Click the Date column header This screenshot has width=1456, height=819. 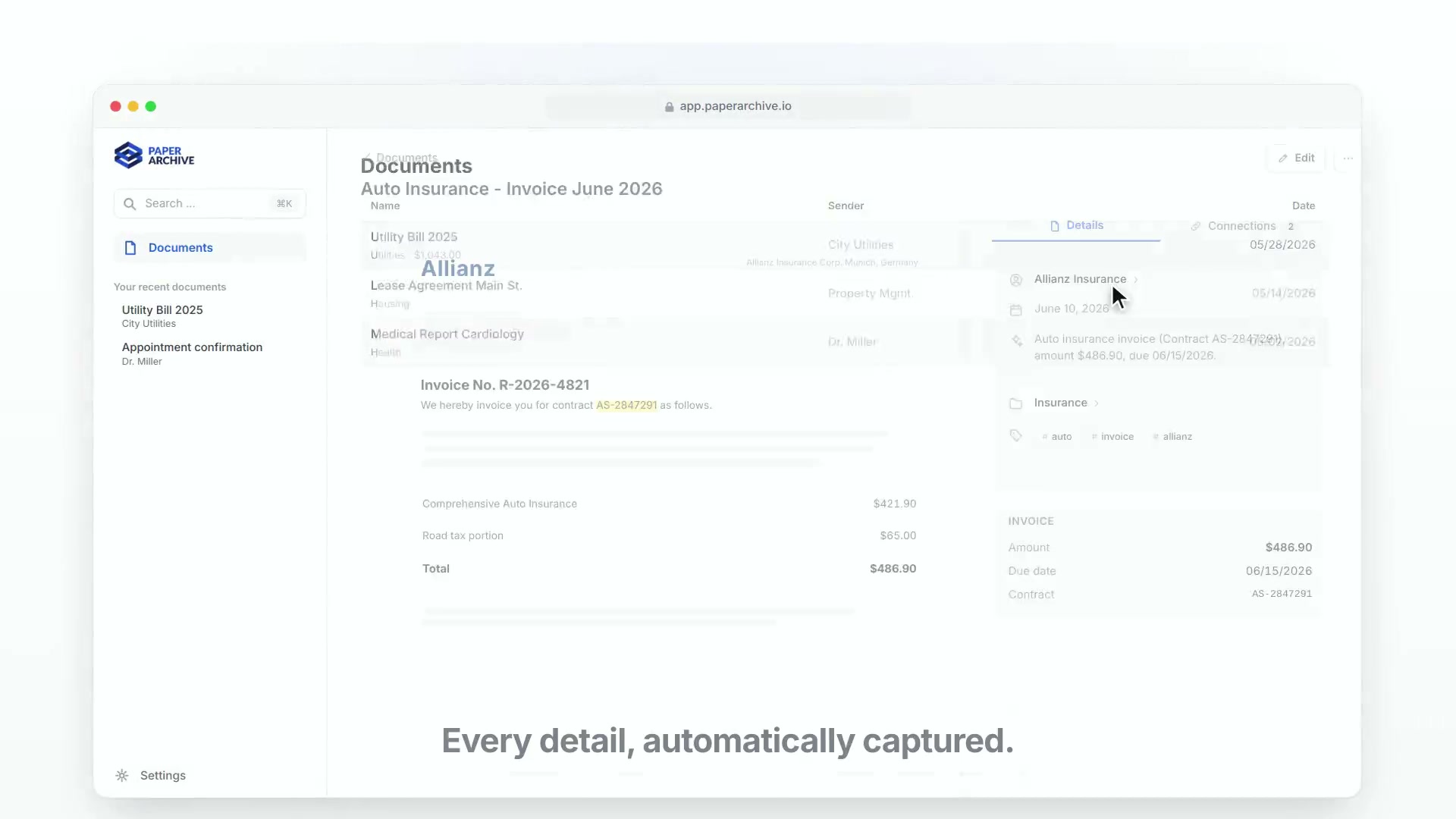1304,206
